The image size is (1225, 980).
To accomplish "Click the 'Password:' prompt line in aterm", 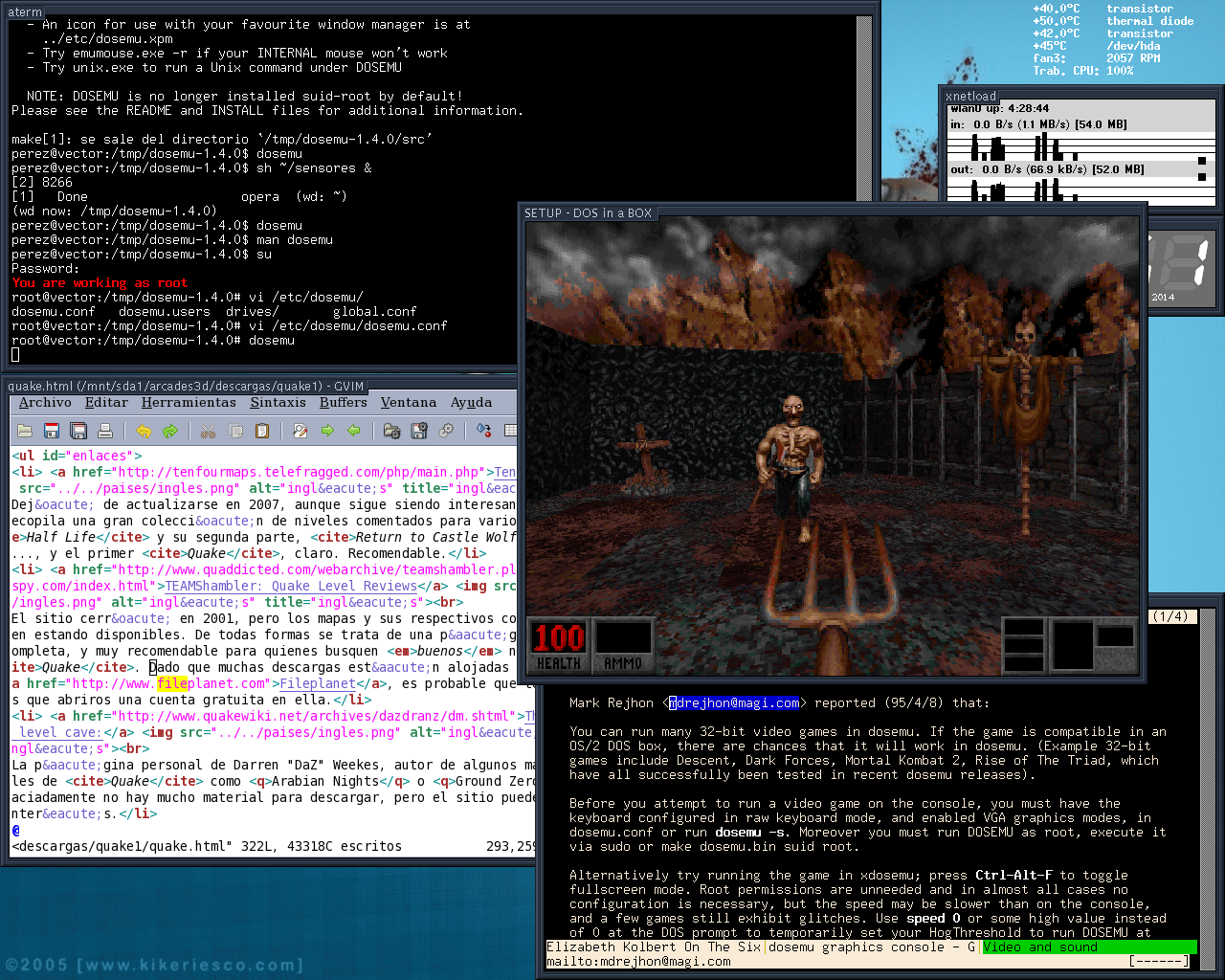I will (46, 269).
